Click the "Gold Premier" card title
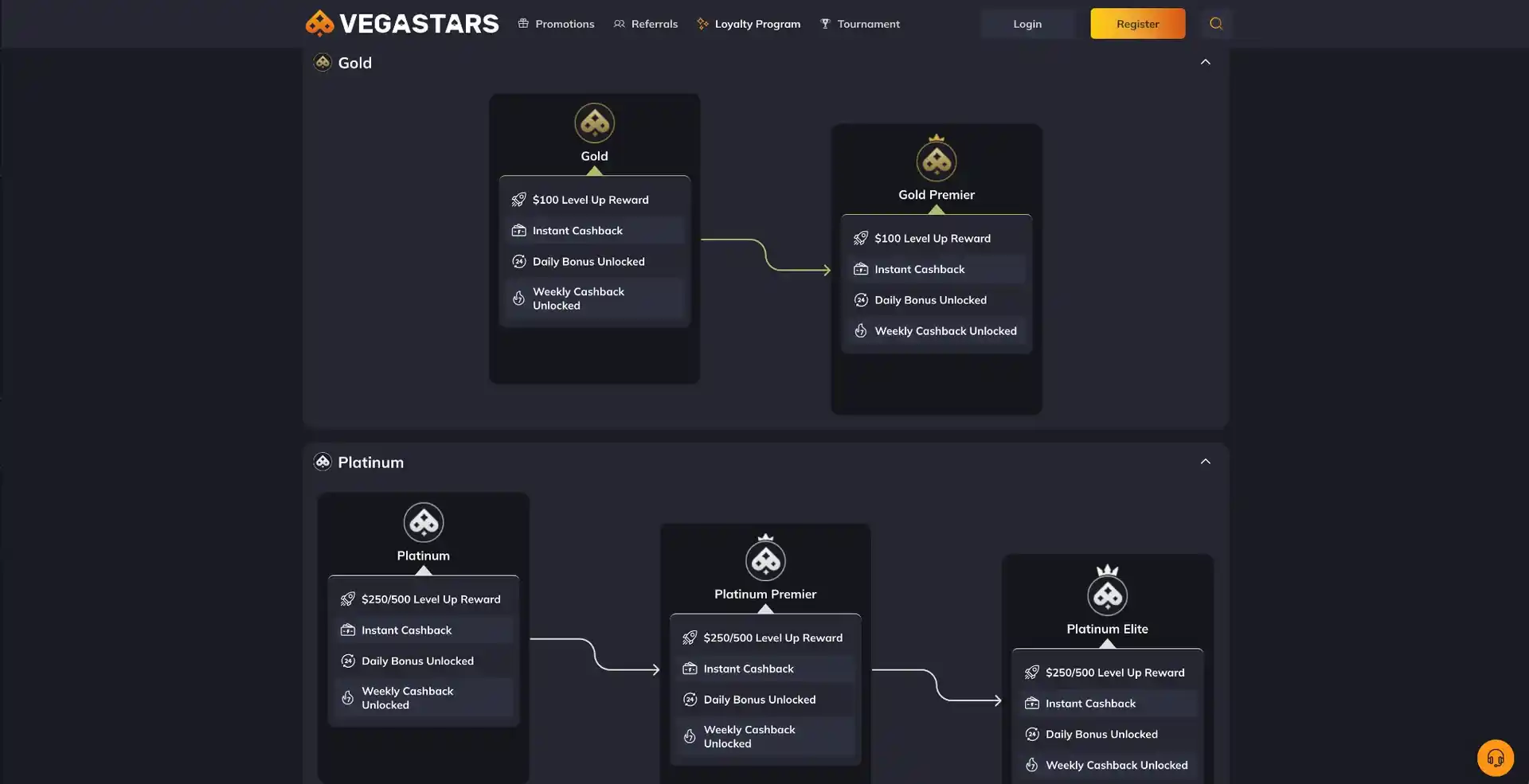This screenshot has width=1529, height=784. 937,195
